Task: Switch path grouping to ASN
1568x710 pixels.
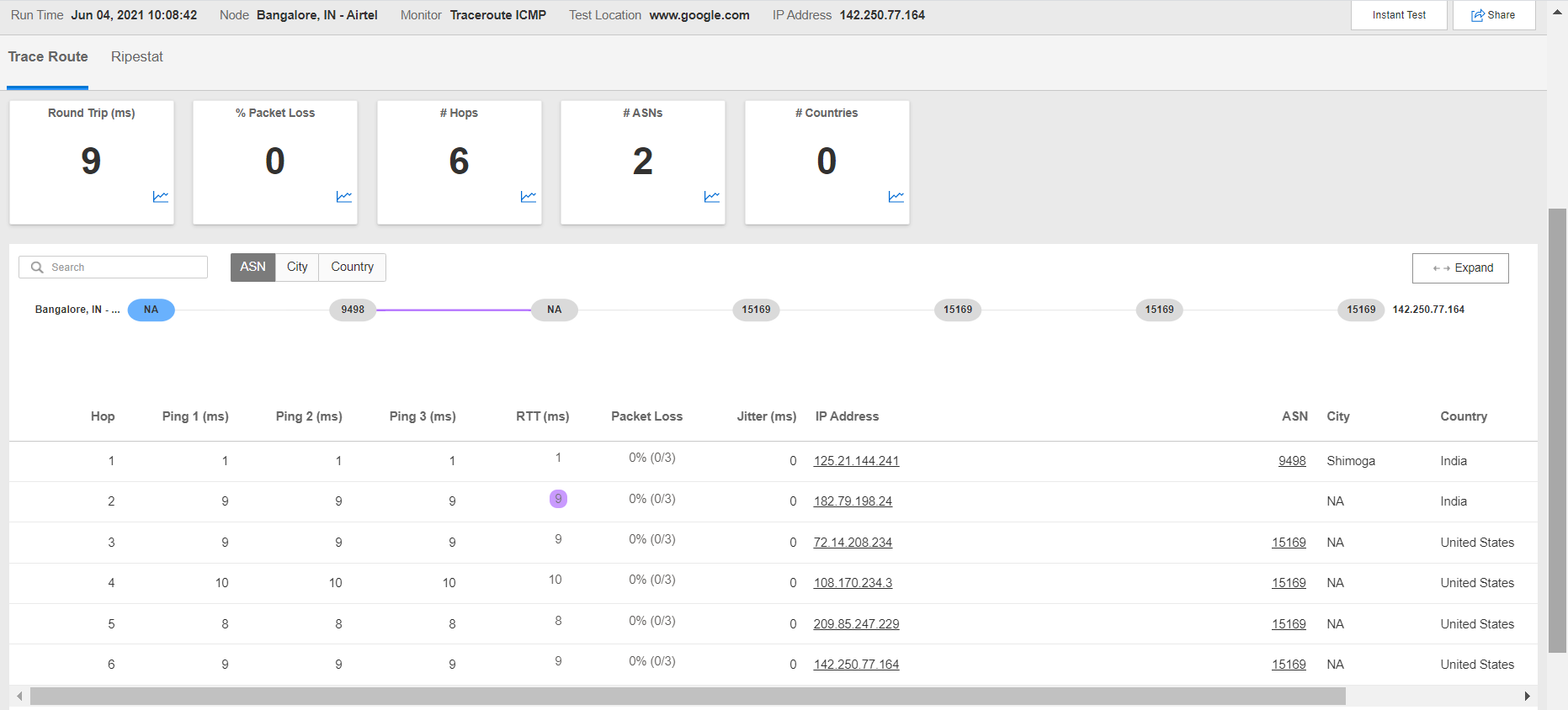Action: pyautogui.click(x=252, y=267)
